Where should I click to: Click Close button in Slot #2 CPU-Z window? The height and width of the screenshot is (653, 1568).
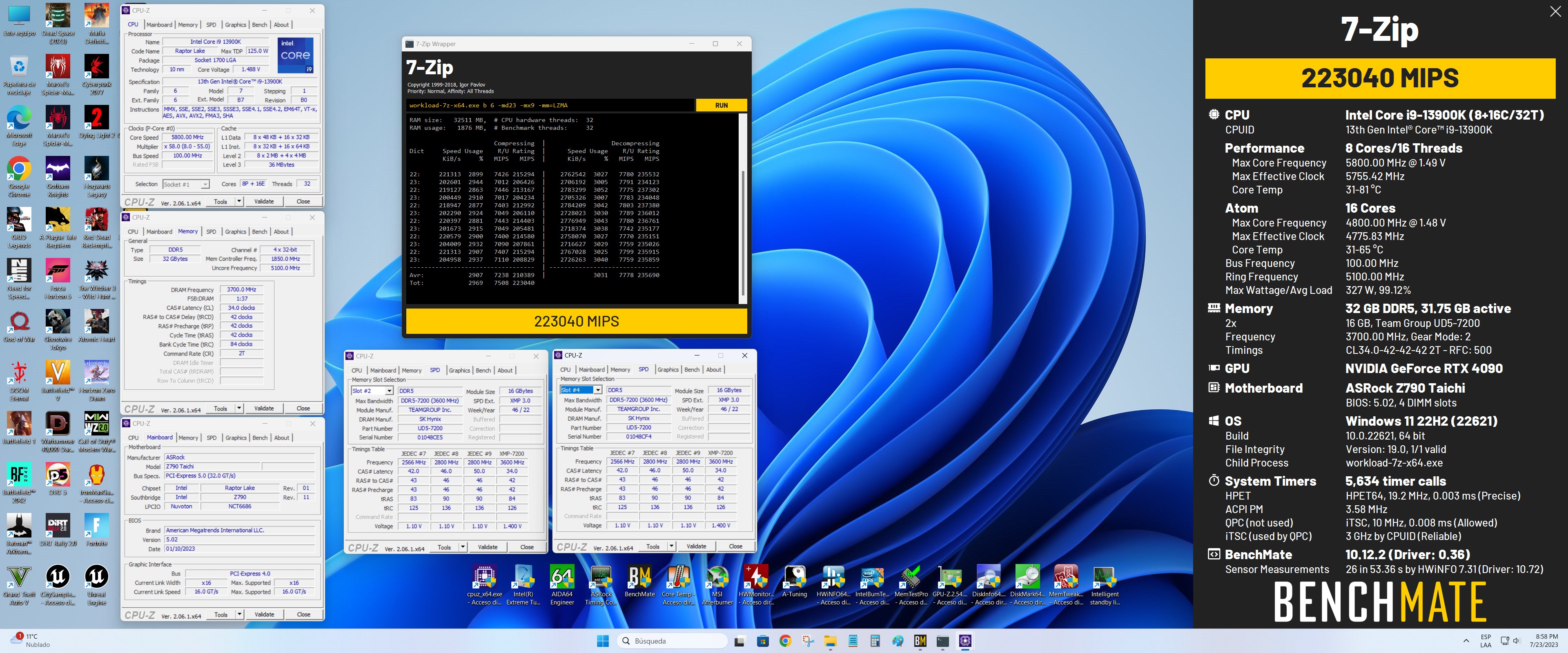coord(526,547)
